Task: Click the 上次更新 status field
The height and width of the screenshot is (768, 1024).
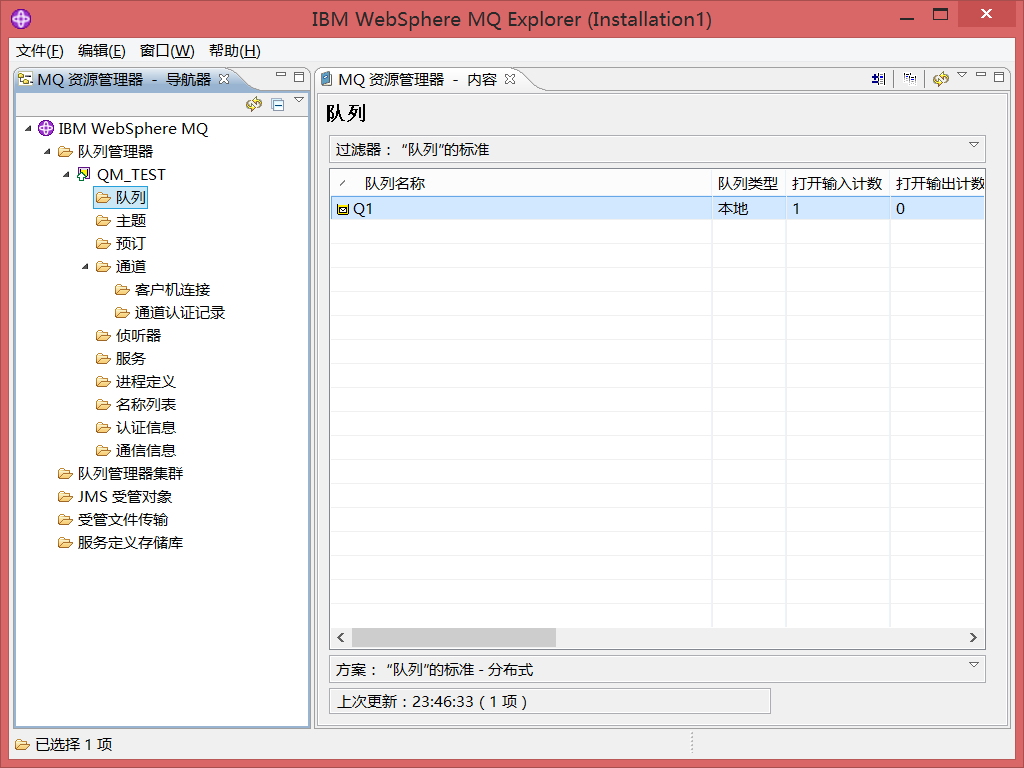Action: [x=550, y=701]
